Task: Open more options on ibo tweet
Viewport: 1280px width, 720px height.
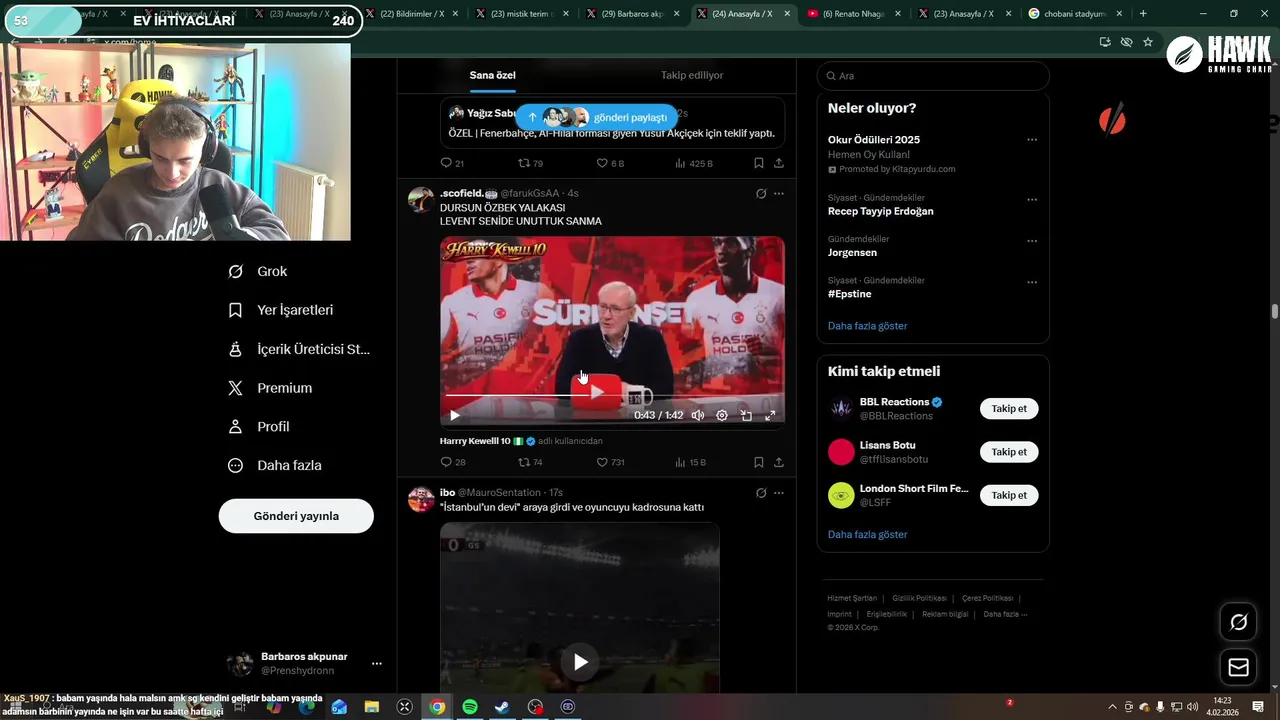Action: [x=779, y=493]
